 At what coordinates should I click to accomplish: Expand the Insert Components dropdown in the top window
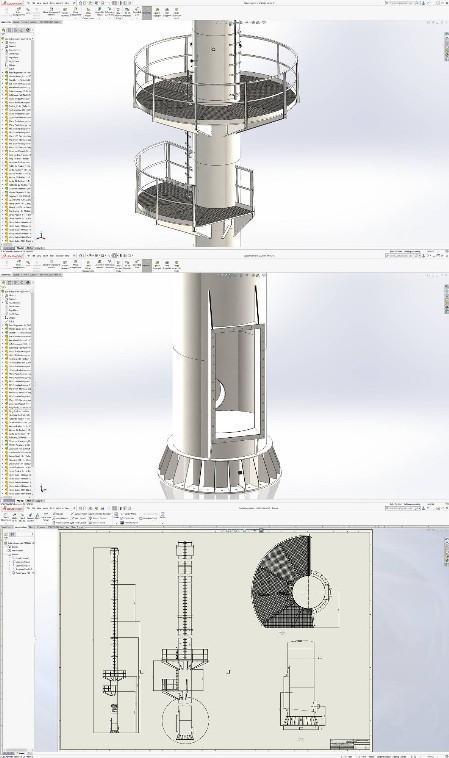click(x=18, y=18)
